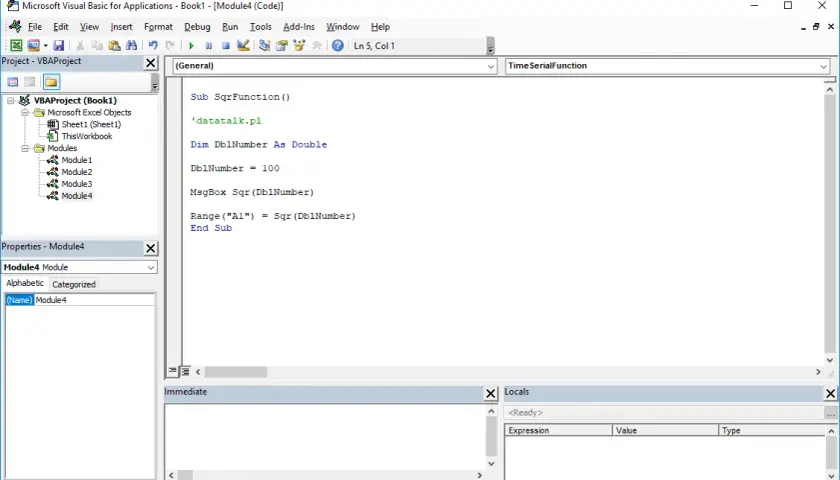Switch to the Categorized tab
Screen dimensions: 840x480
(x=74, y=284)
